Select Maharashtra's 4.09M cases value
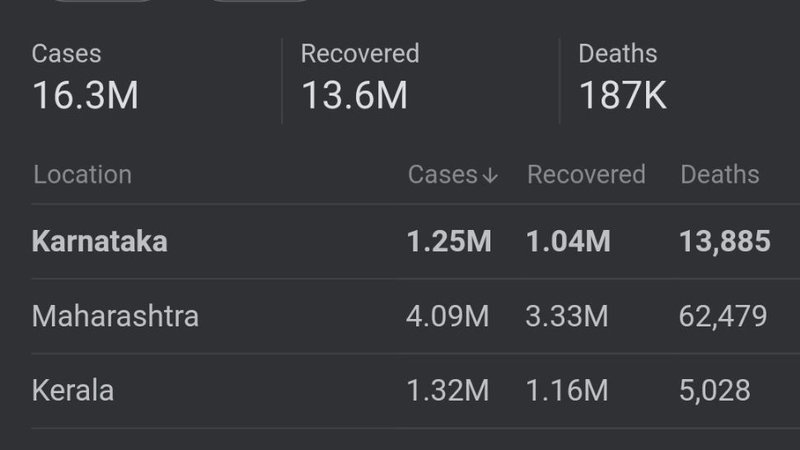 pyautogui.click(x=448, y=316)
